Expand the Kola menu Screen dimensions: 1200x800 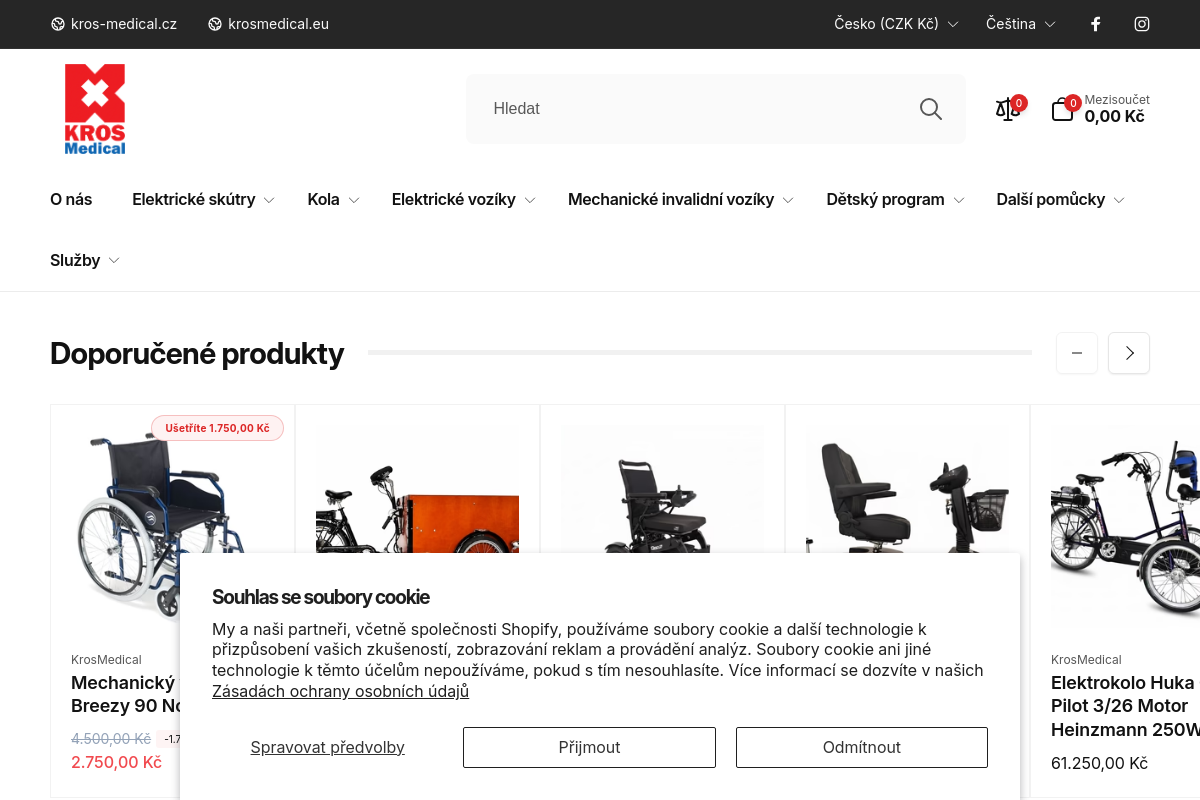pos(334,200)
